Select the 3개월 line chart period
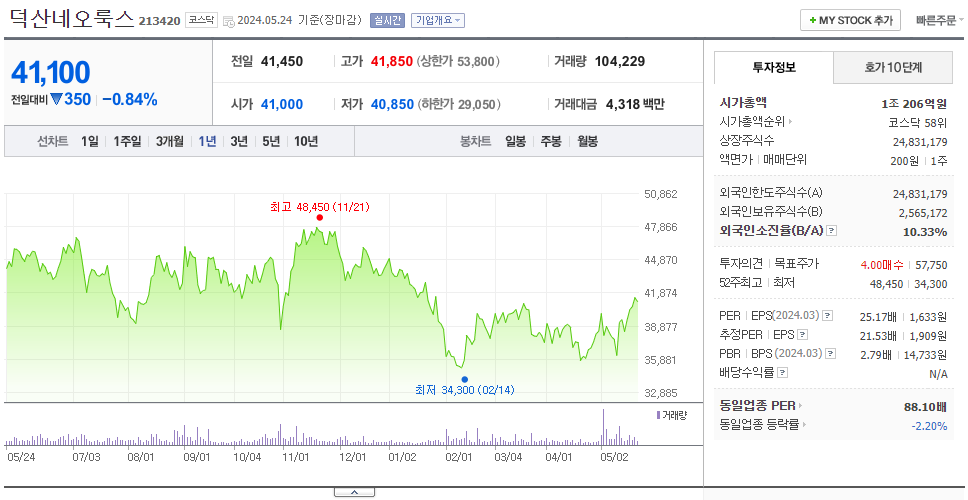The image size is (968, 500). click(170, 141)
